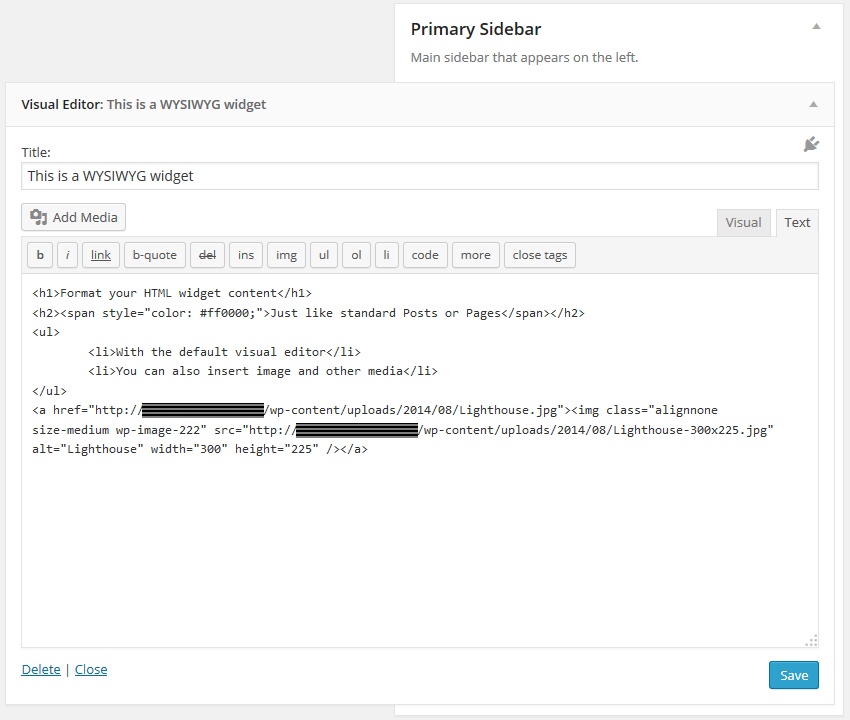Click the Delete widget link
Image resolution: width=850 pixels, height=720 pixels.
pyautogui.click(x=41, y=670)
